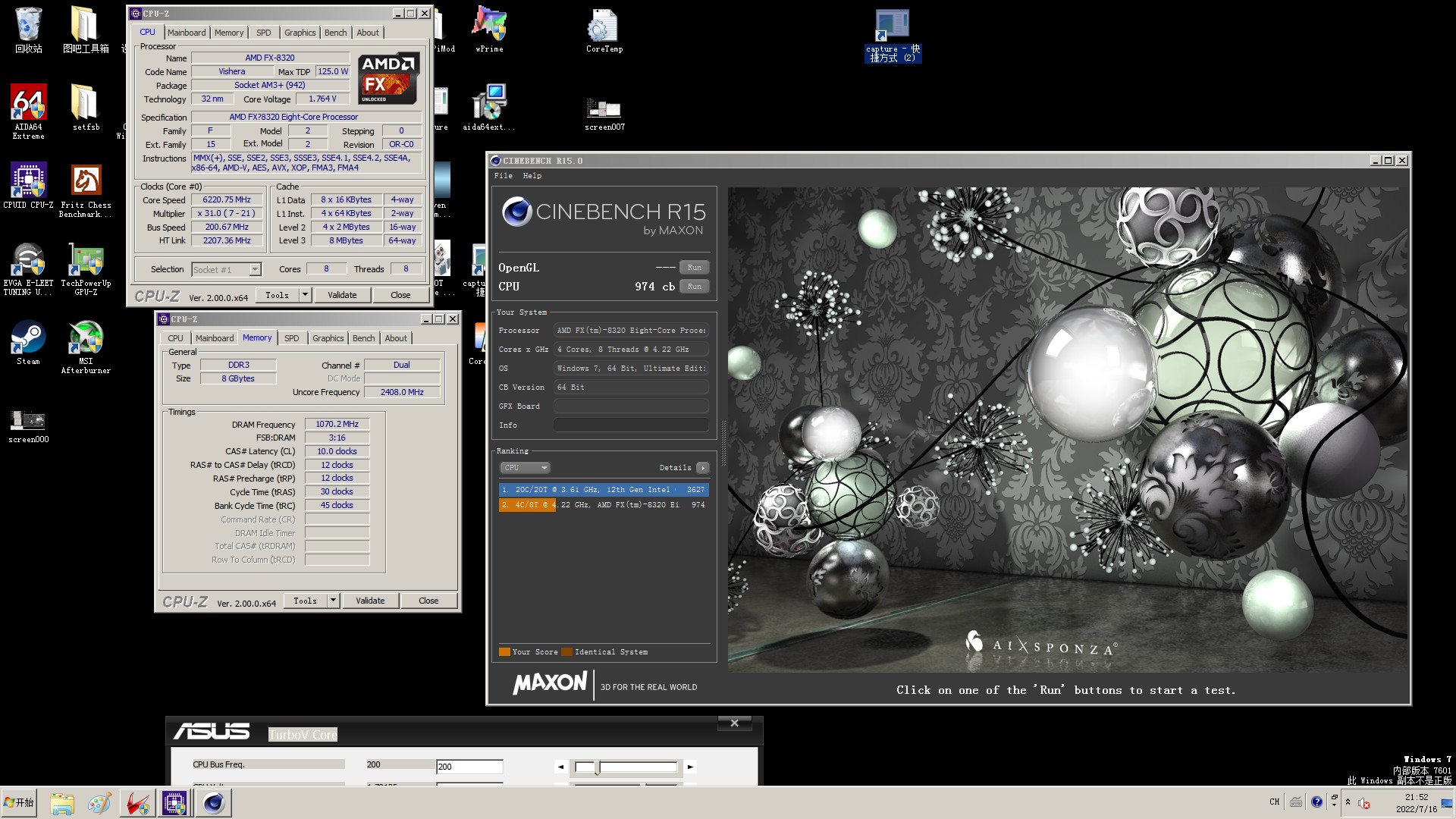1456x819 pixels.
Task: Click Close button in lower CPU-Z window
Action: (x=428, y=601)
